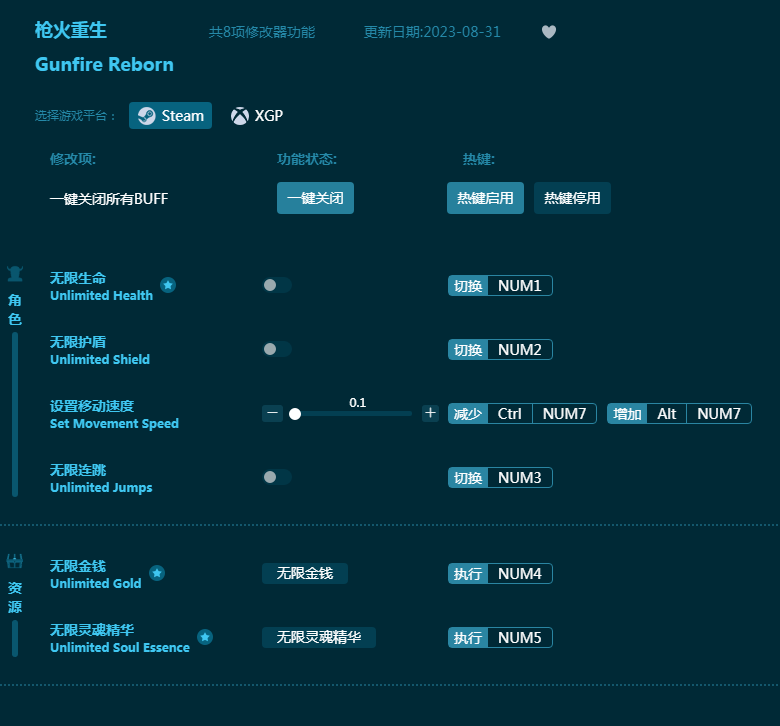
Task: Click the heart favorite icon
Action: 549,32
